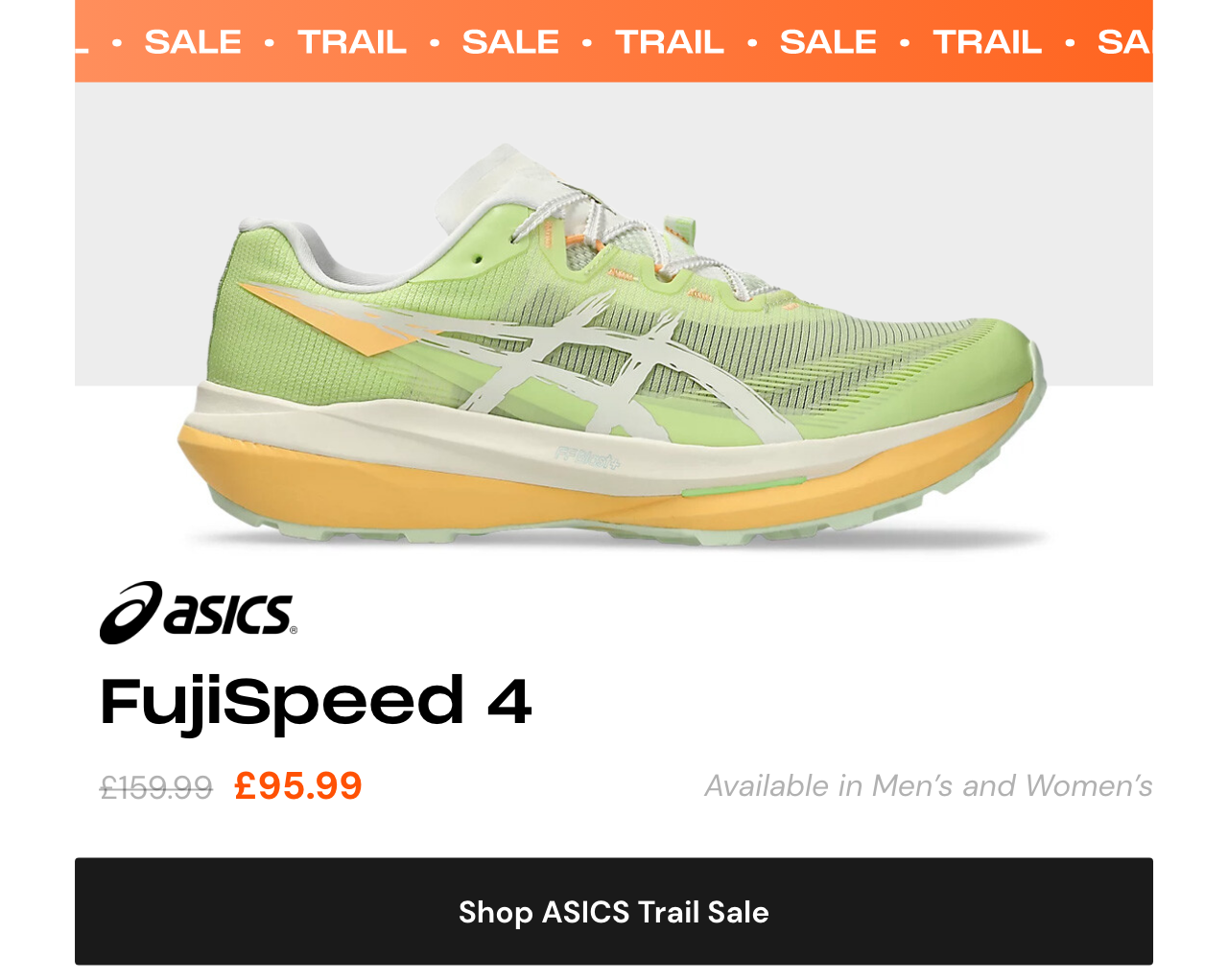Open the FujiSpeed 4 product title
Viewport: 1228px width, 980px height.
pos(316,702)
